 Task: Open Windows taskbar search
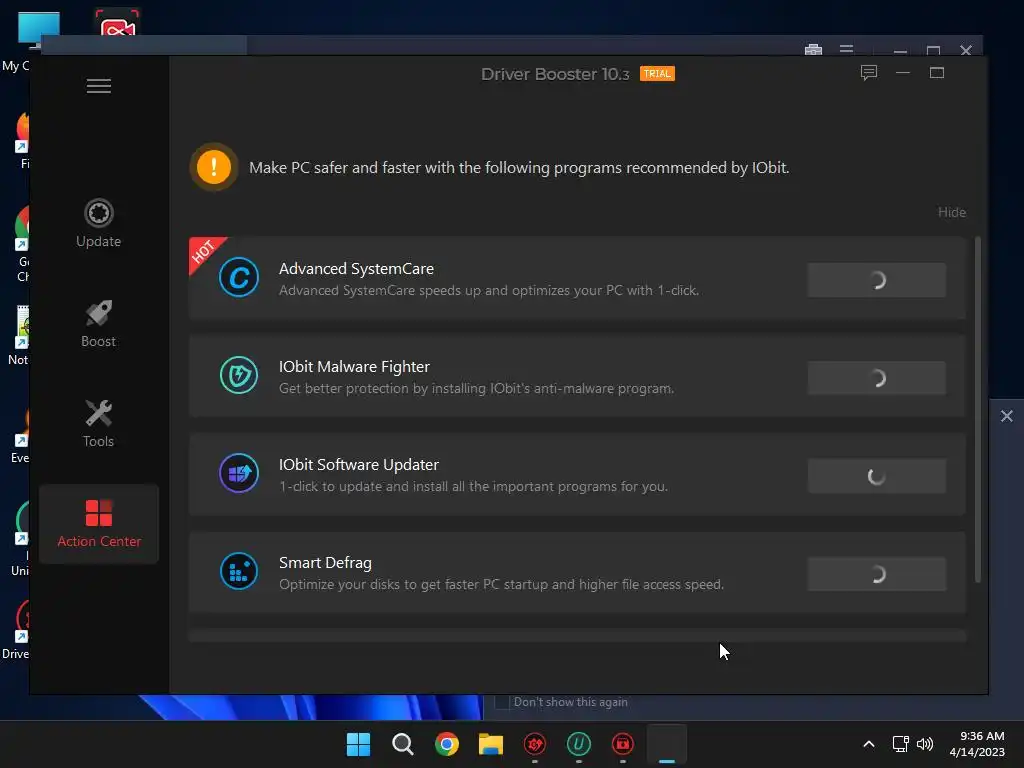click(x=402, y=744)
